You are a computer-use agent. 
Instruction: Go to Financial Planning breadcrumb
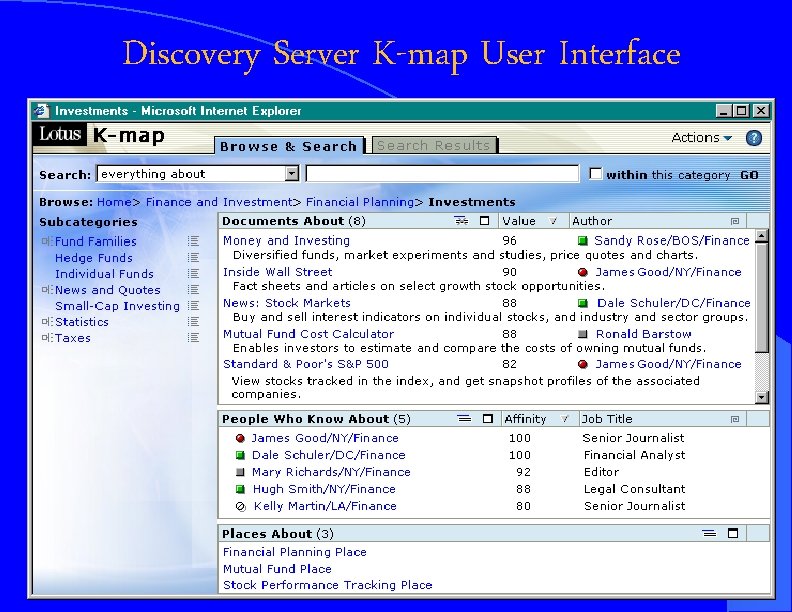click(360, 202)
